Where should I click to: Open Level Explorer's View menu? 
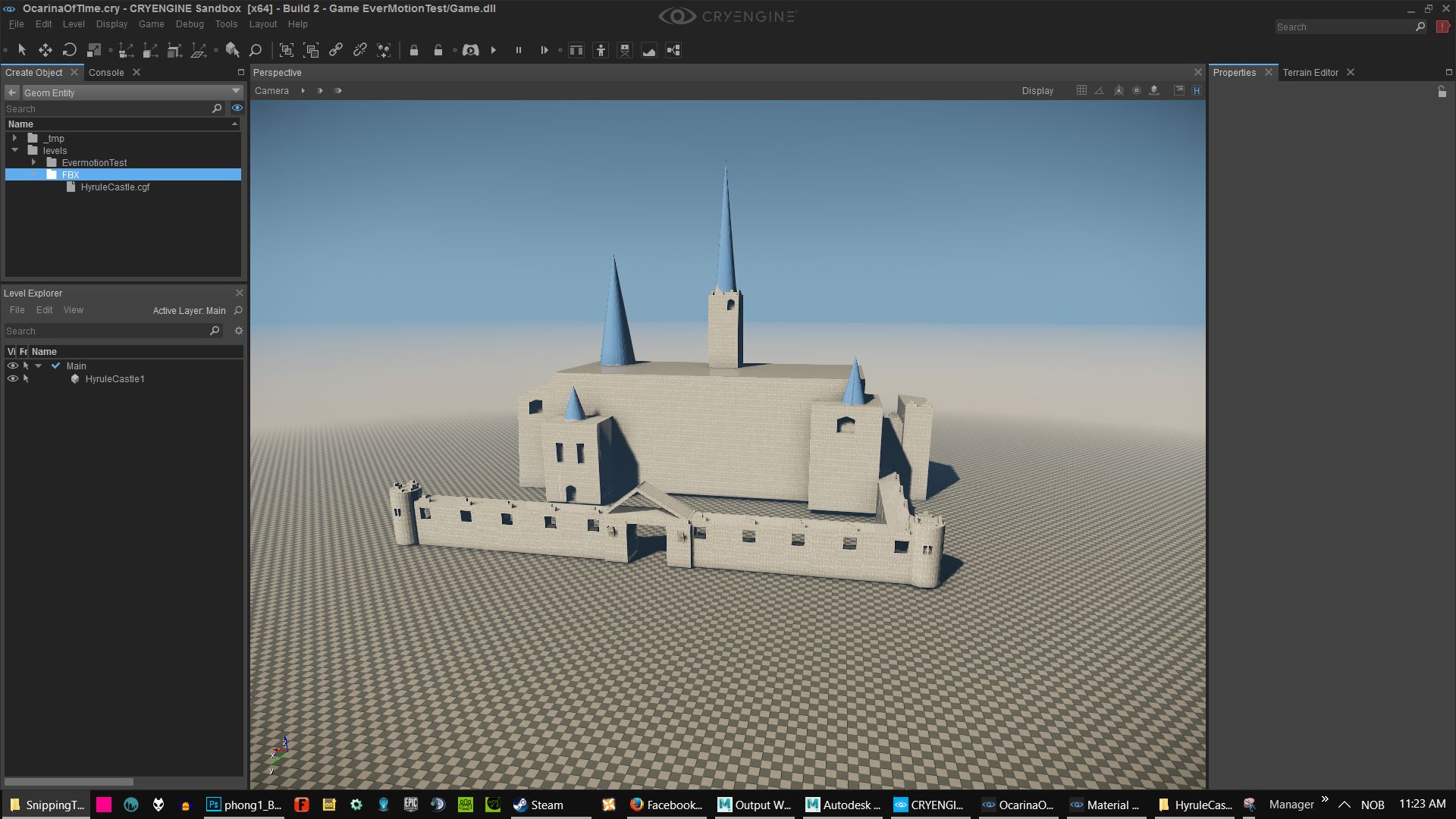(73, 310)
